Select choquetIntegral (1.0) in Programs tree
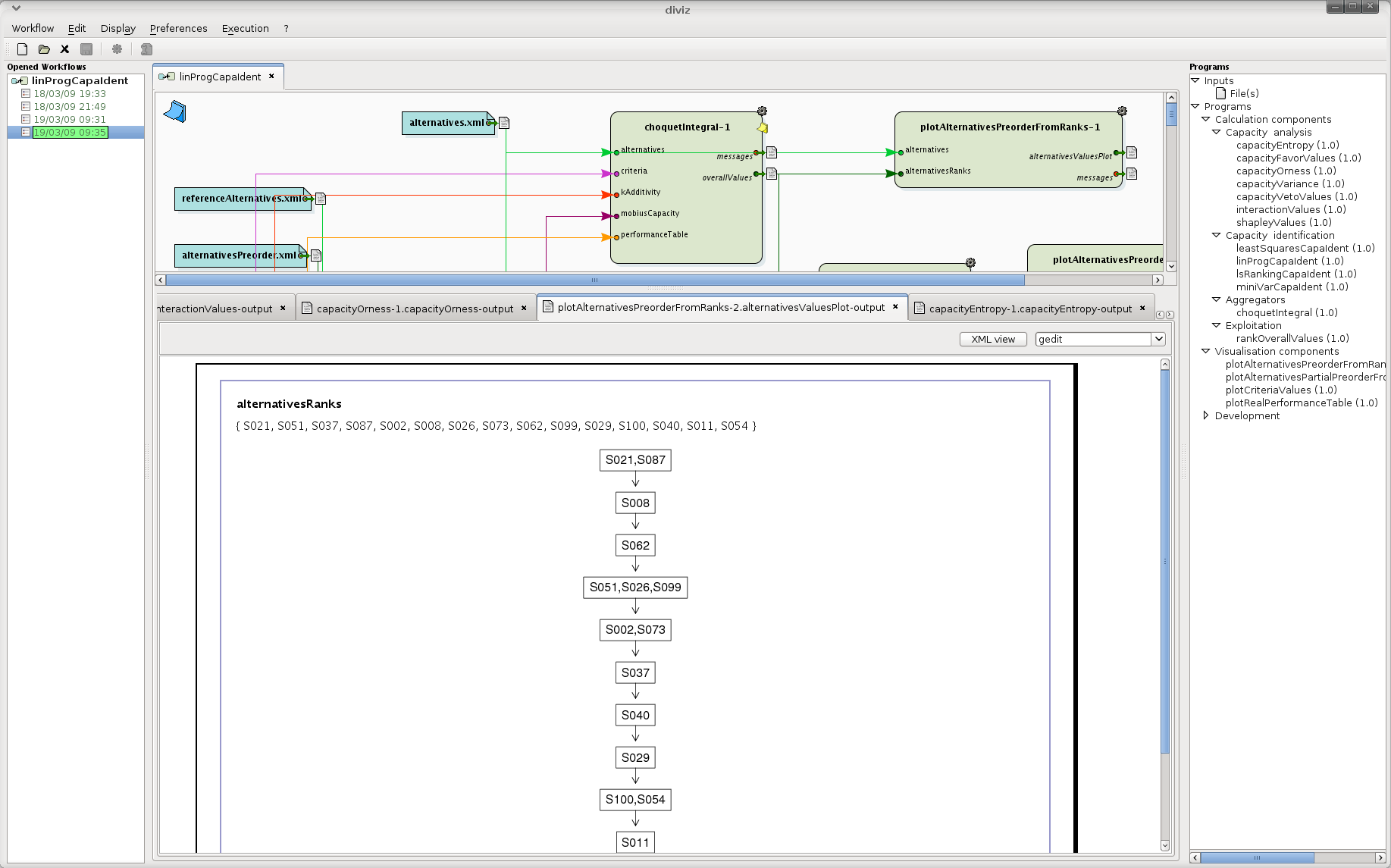Screen dimensions: 1391x868 1286,312
